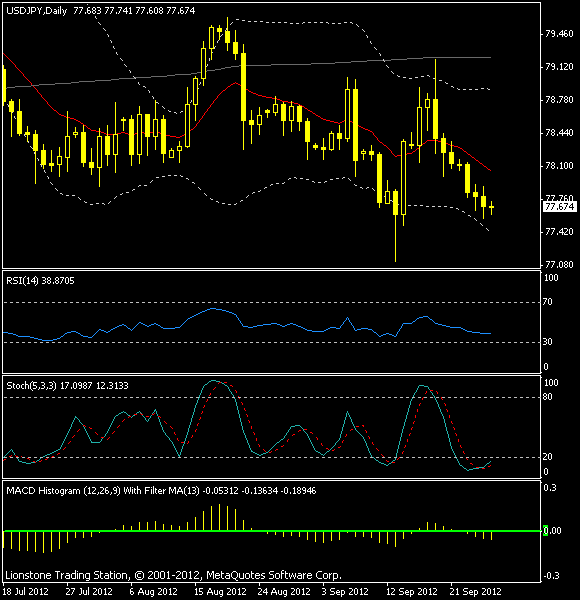Click the 27 Jul 2012 date marker

point(90,592)
